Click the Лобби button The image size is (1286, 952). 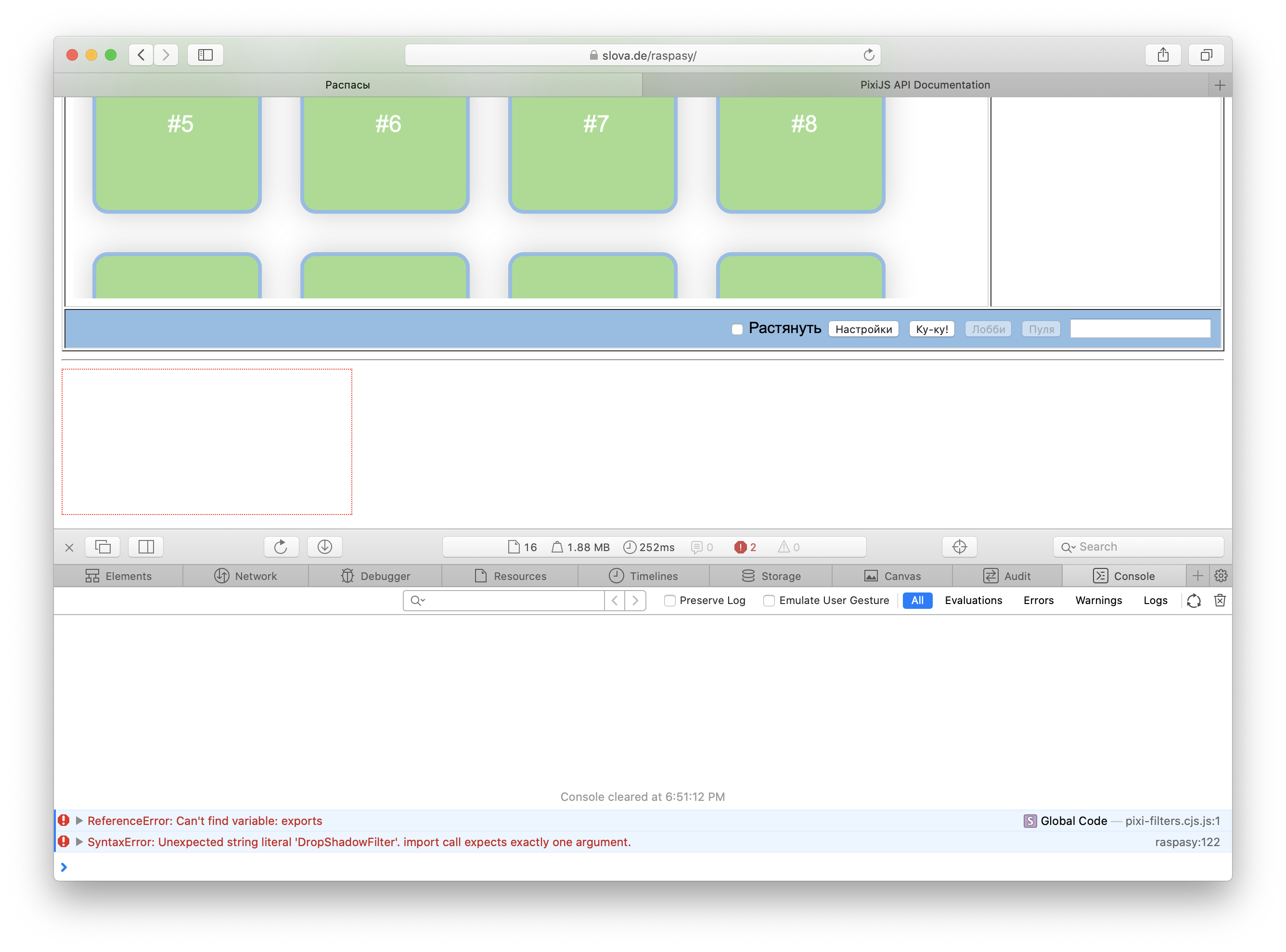pos(988,328)
